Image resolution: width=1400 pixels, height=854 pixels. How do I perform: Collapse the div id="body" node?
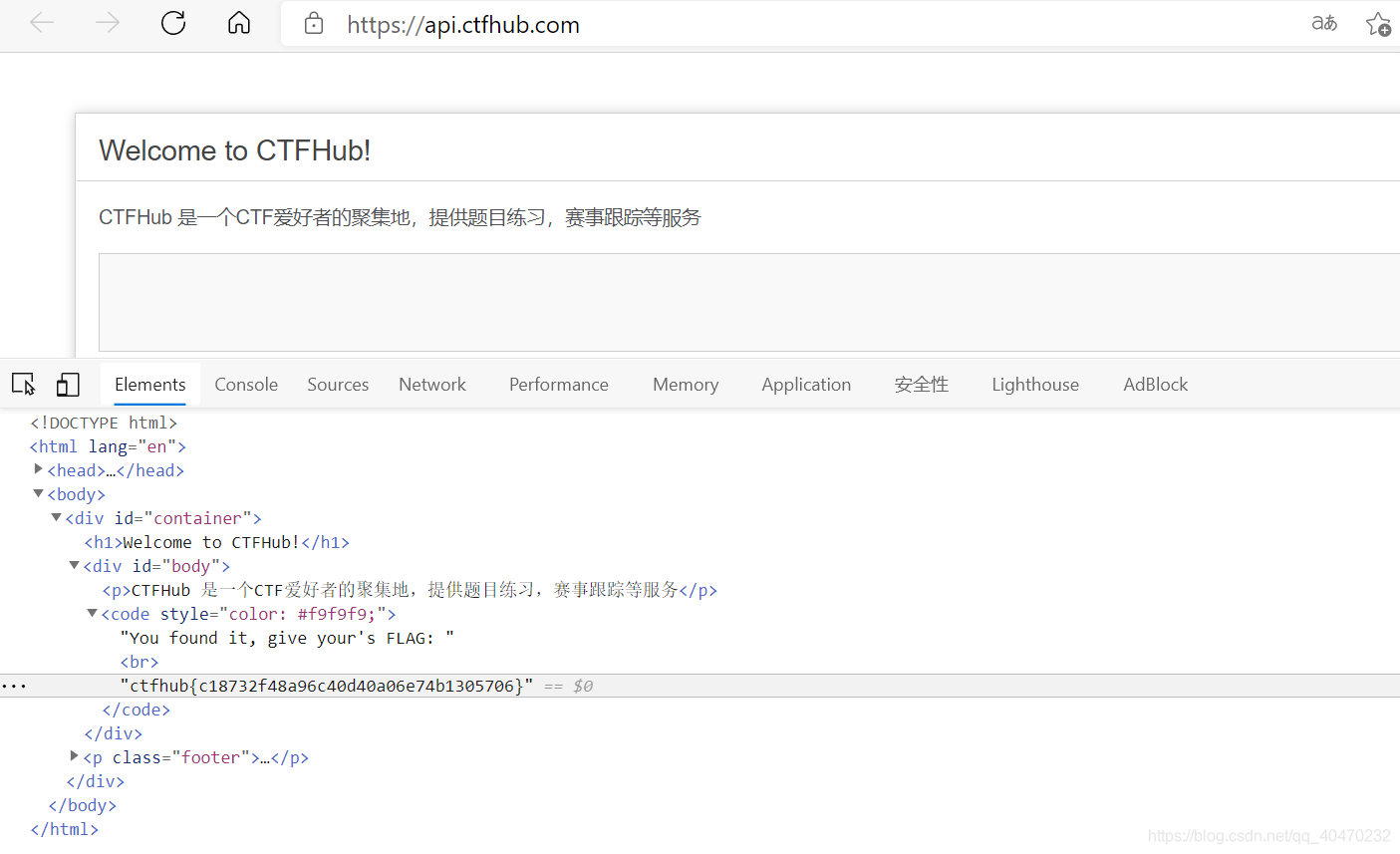click(x=74, y=565)
